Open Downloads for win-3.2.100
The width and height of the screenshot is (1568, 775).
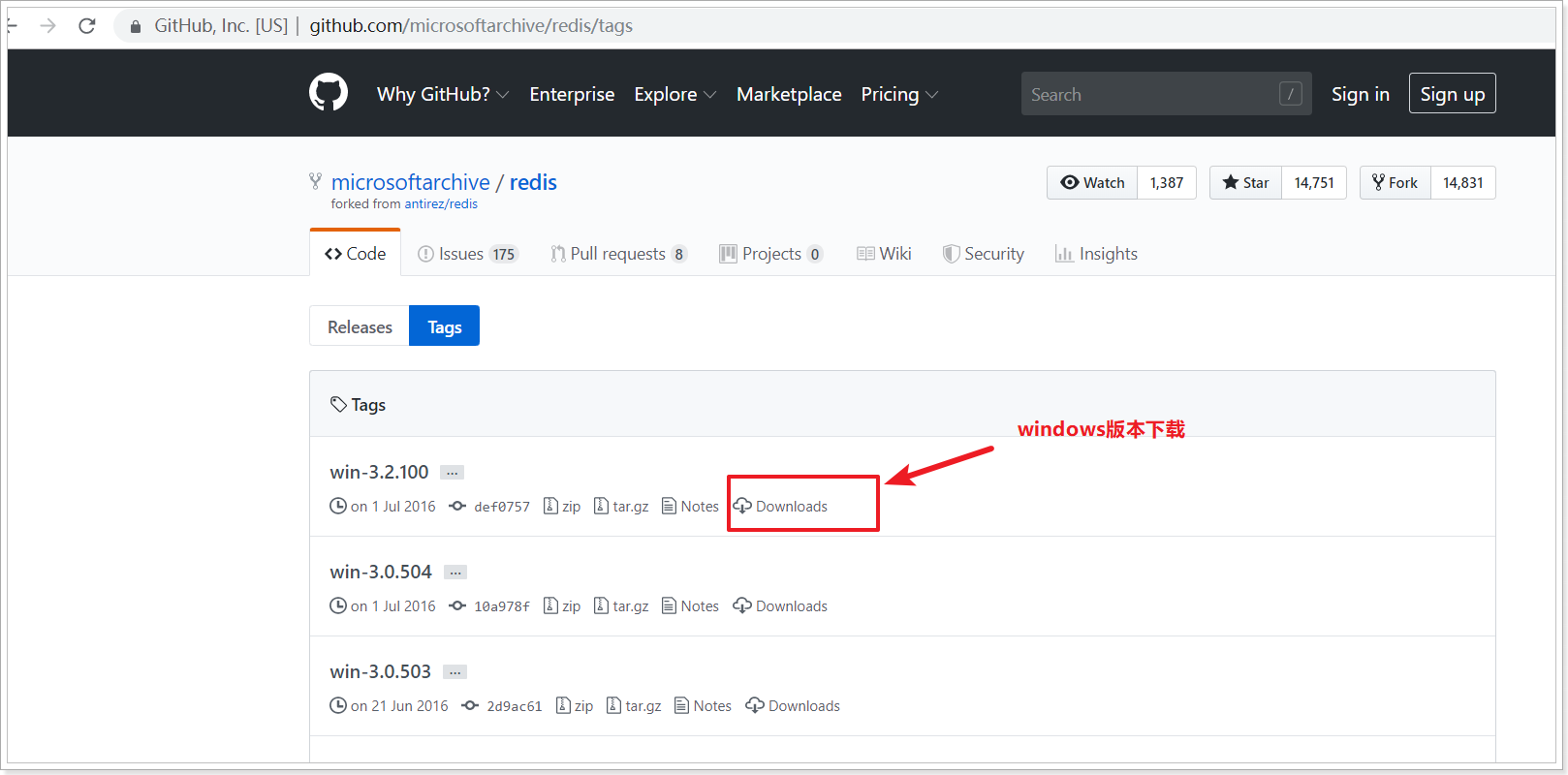[x=780, y=507]
